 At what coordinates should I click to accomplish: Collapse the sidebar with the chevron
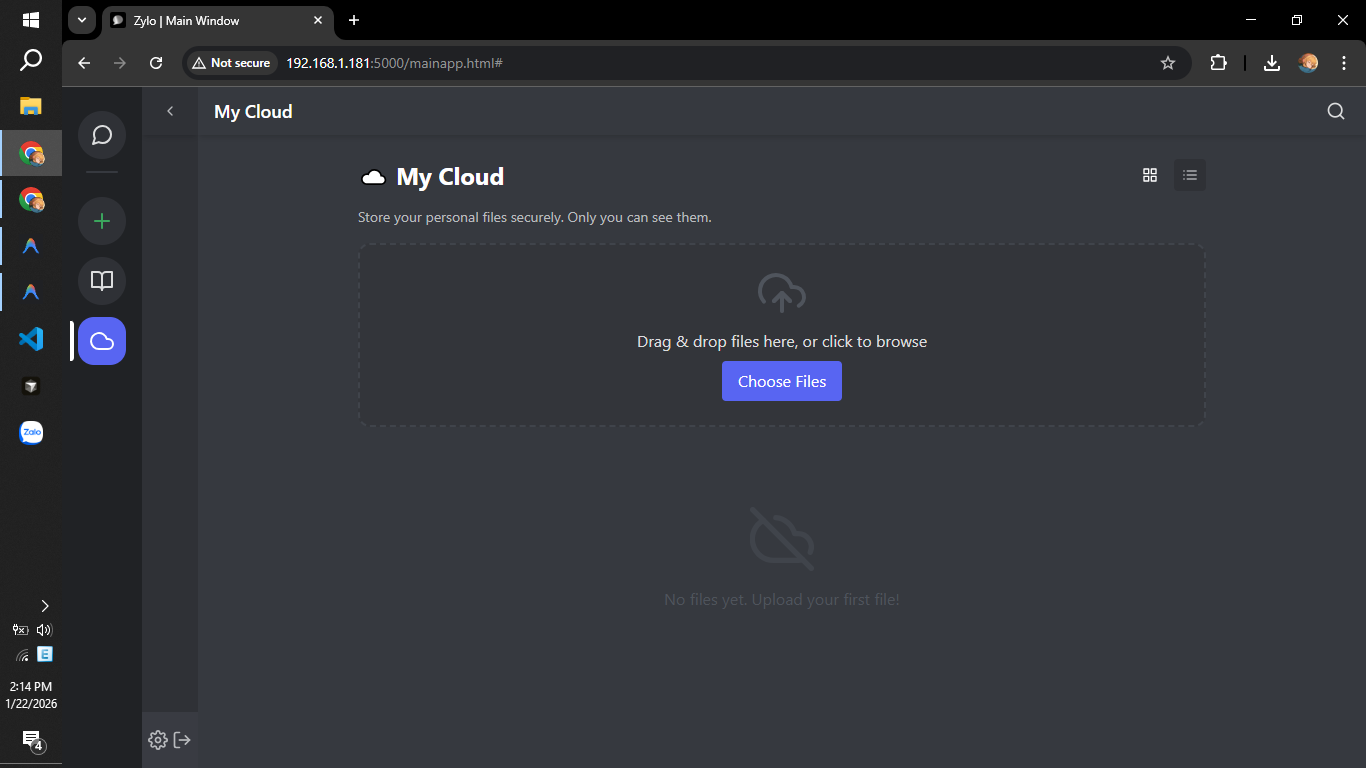[x=170, y=111]
